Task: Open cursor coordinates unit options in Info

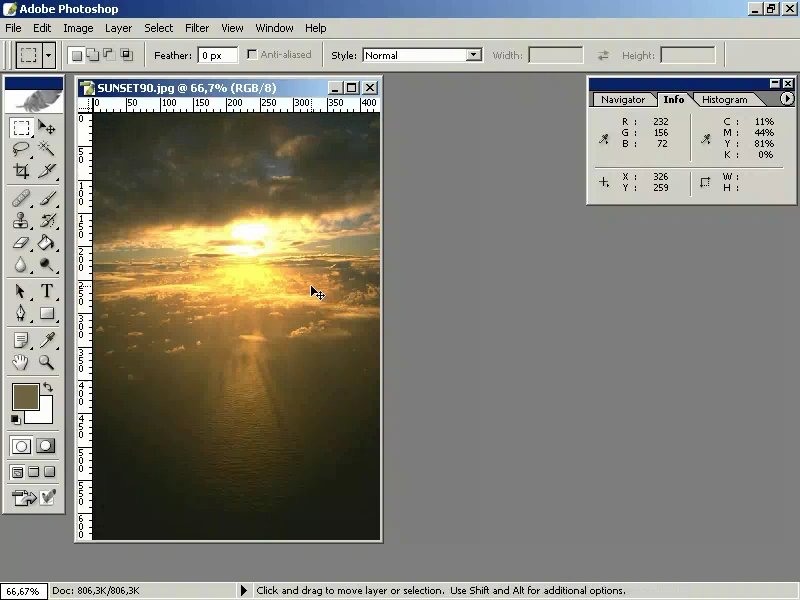Action: [604, 182]
